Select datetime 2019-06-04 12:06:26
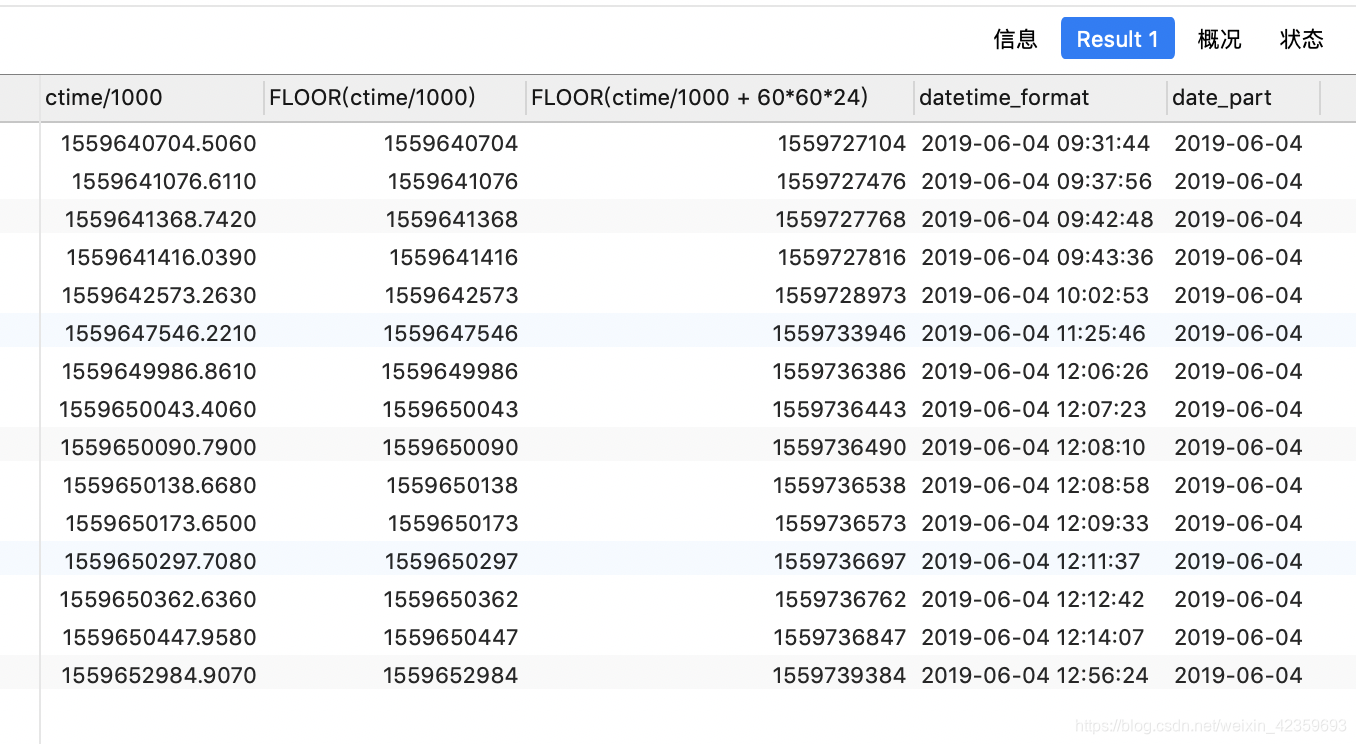The image size is (1356, 744). (1035, 371)
